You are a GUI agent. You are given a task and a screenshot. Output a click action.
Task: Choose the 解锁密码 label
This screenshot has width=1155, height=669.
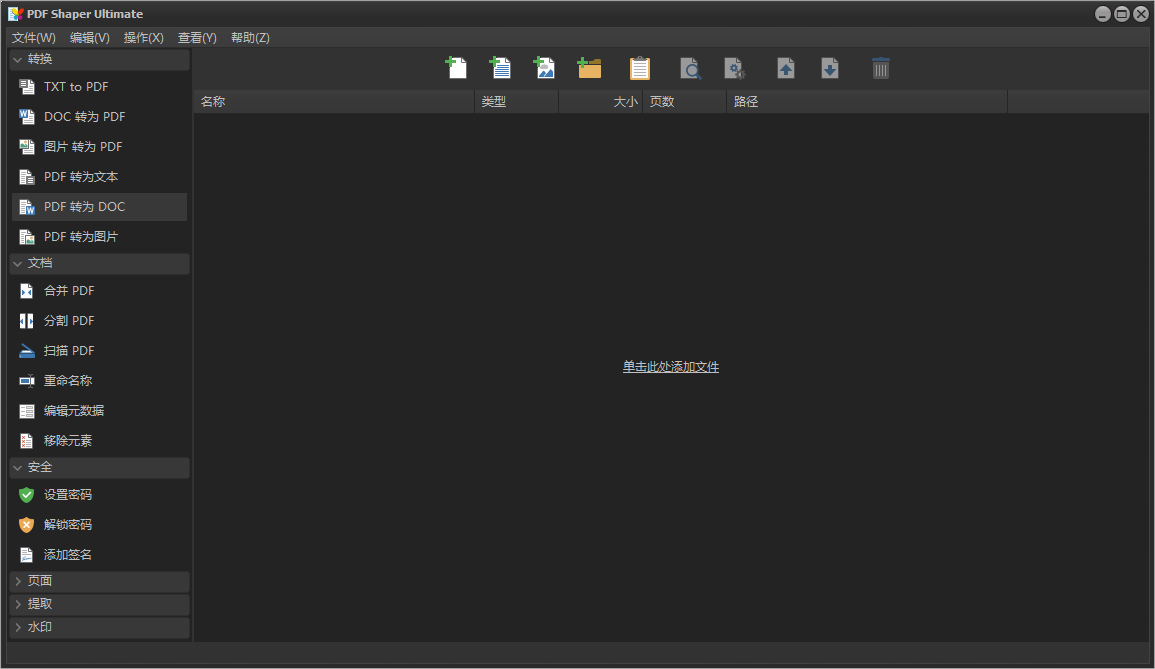(x=68, y=525)
